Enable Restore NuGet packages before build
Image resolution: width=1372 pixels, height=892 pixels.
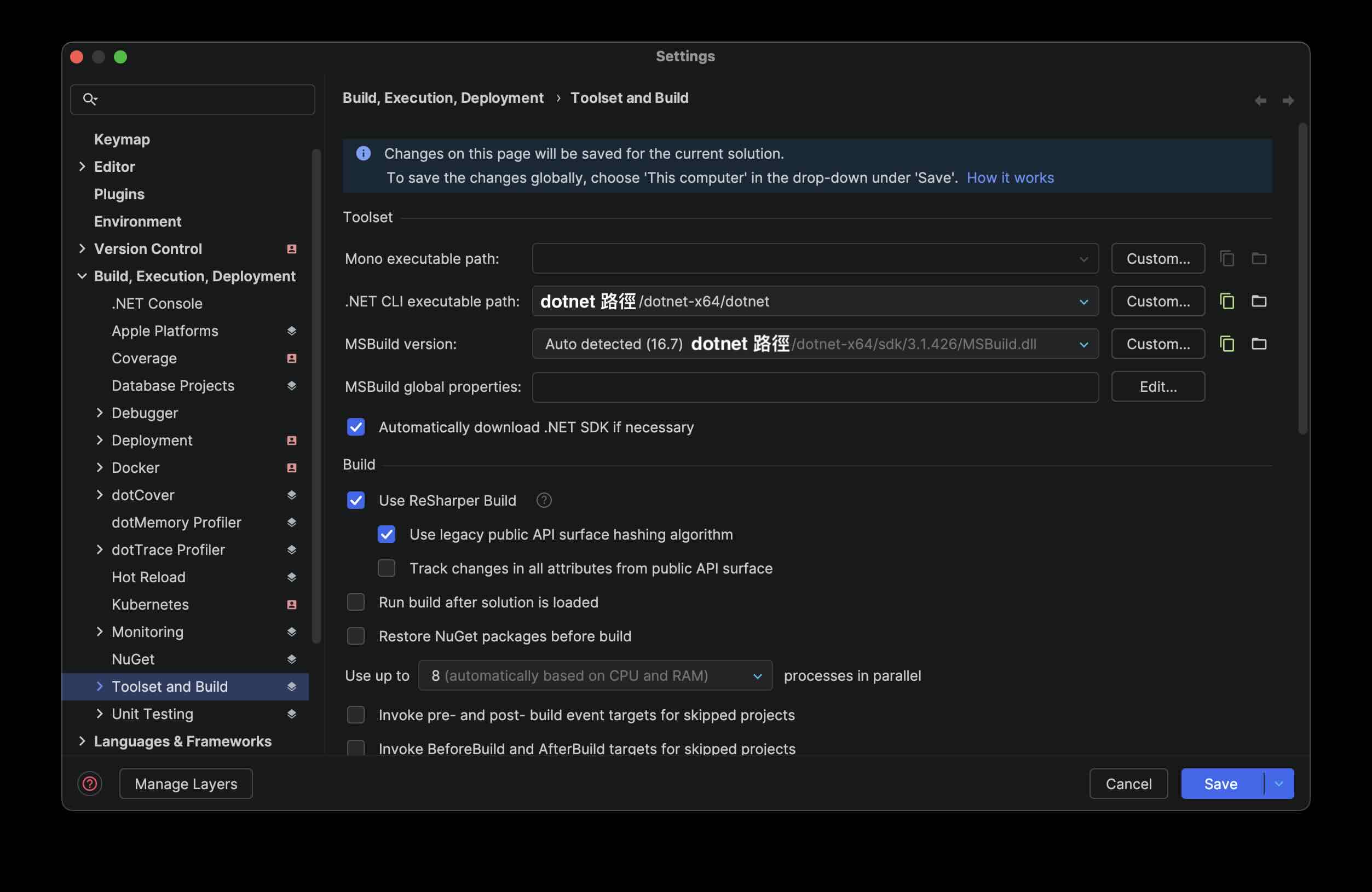tap(356, 635)
